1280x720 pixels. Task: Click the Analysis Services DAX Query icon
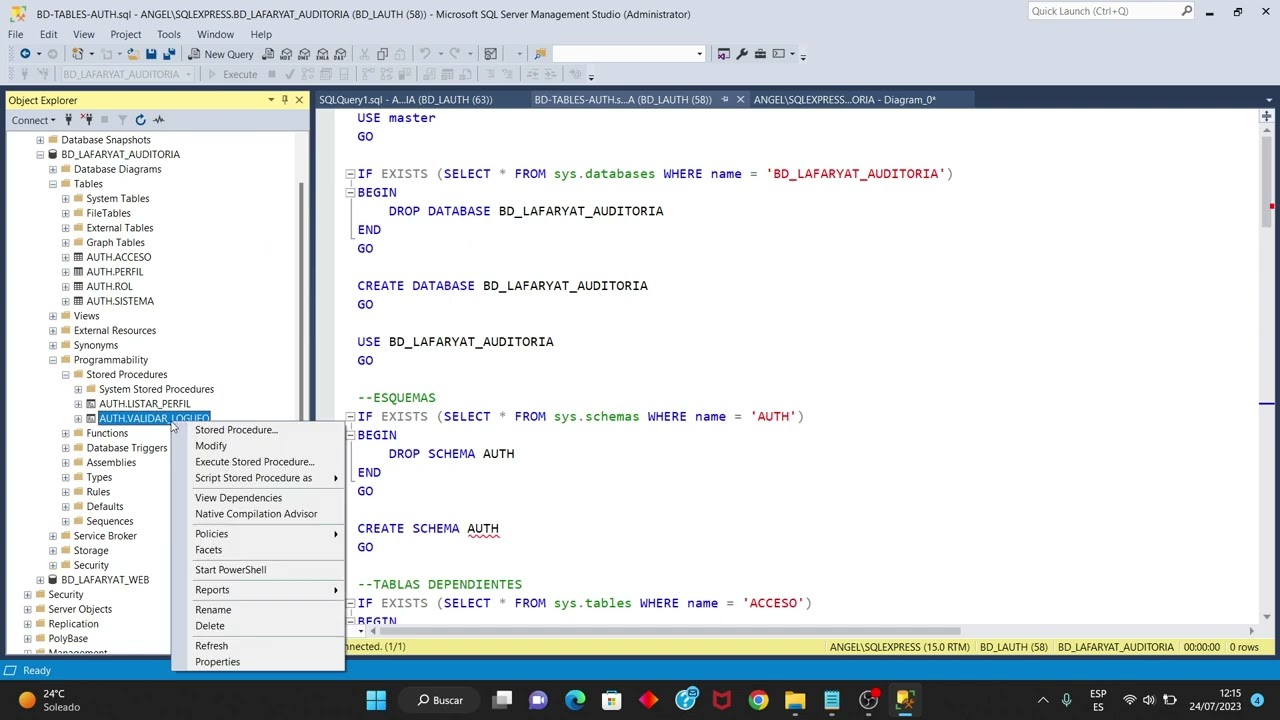click(340, 54)
